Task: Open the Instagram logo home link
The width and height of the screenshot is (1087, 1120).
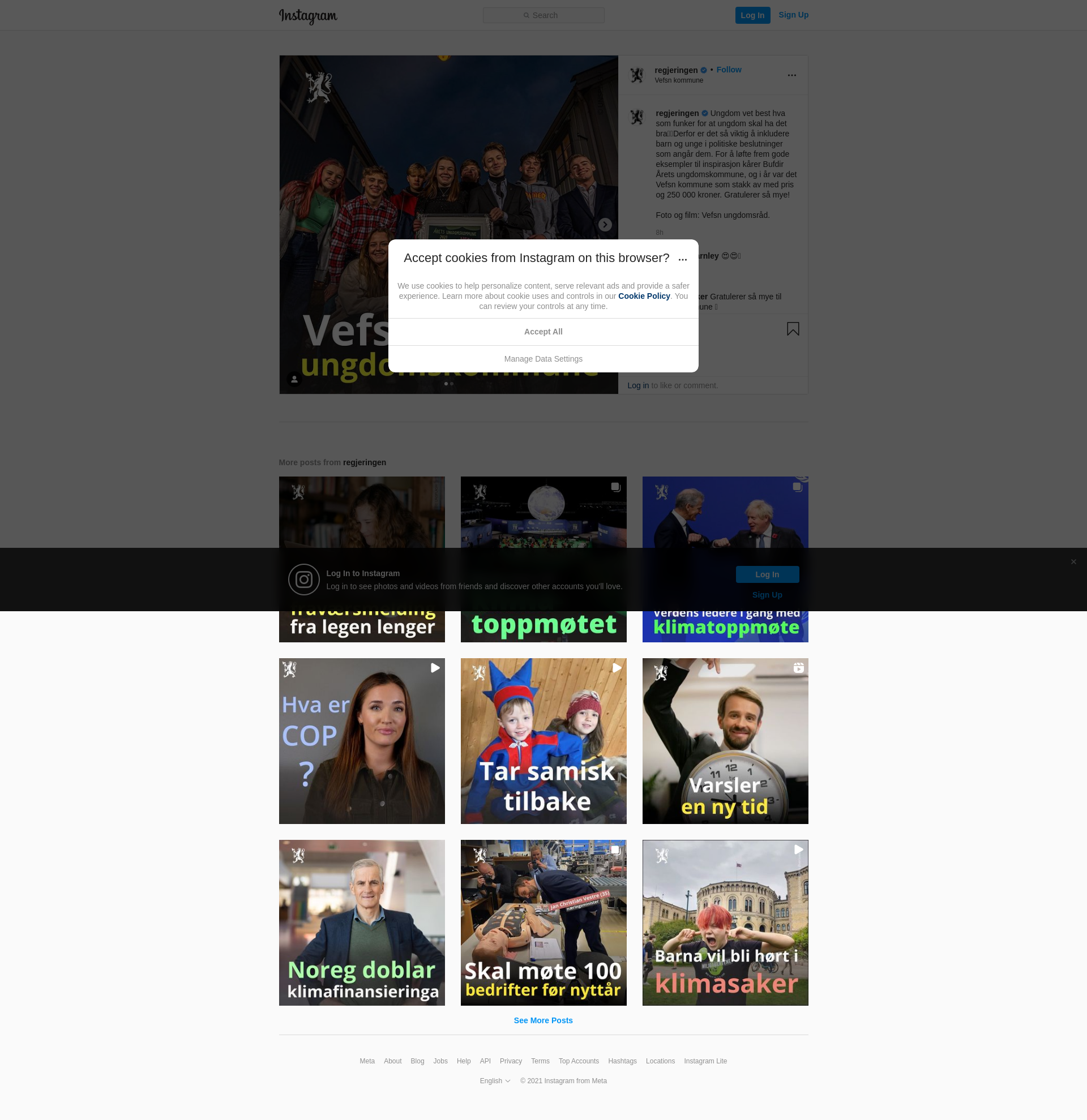Action: (308, 16)
